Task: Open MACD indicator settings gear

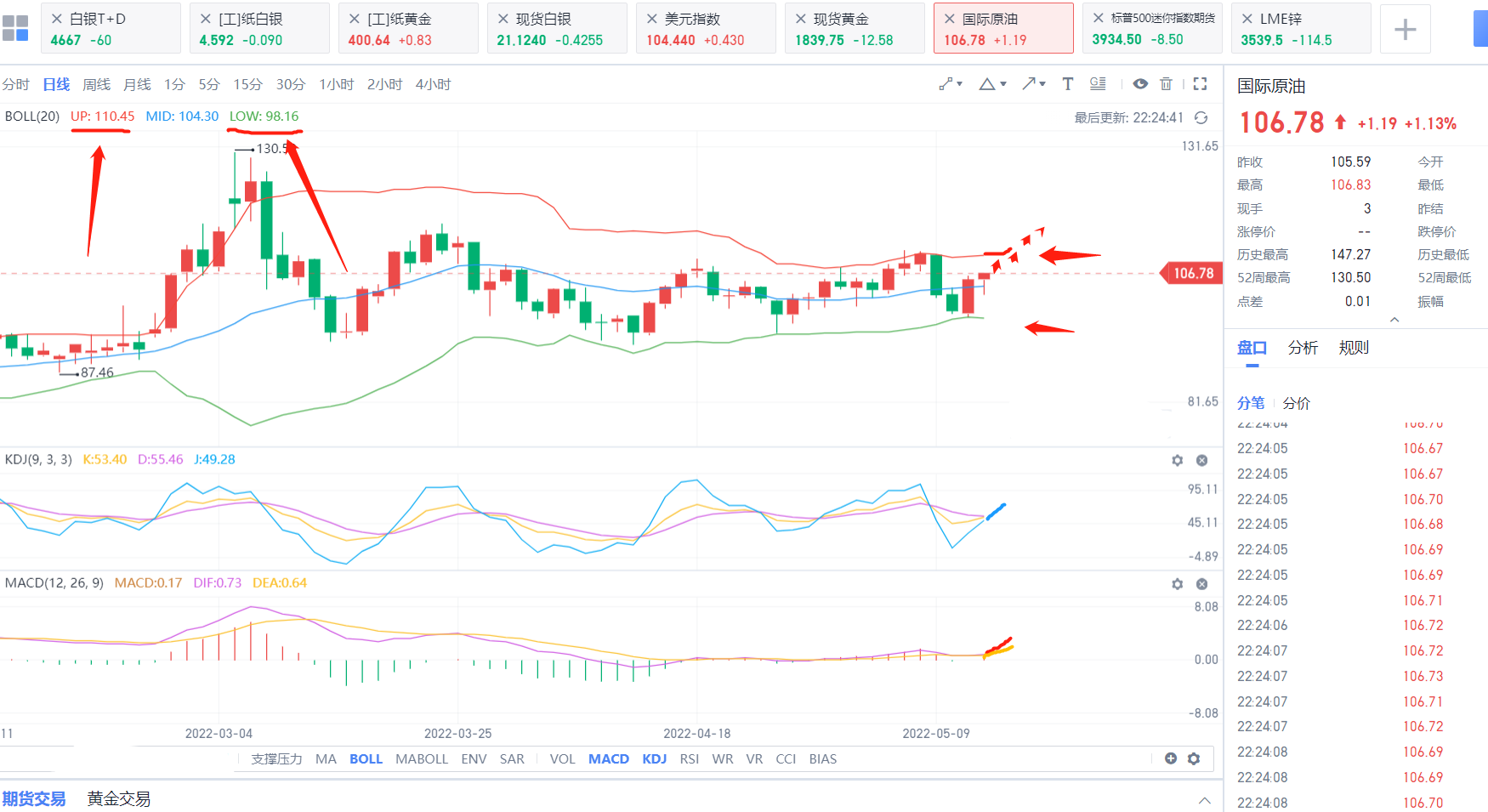Action: [1177, 584]
